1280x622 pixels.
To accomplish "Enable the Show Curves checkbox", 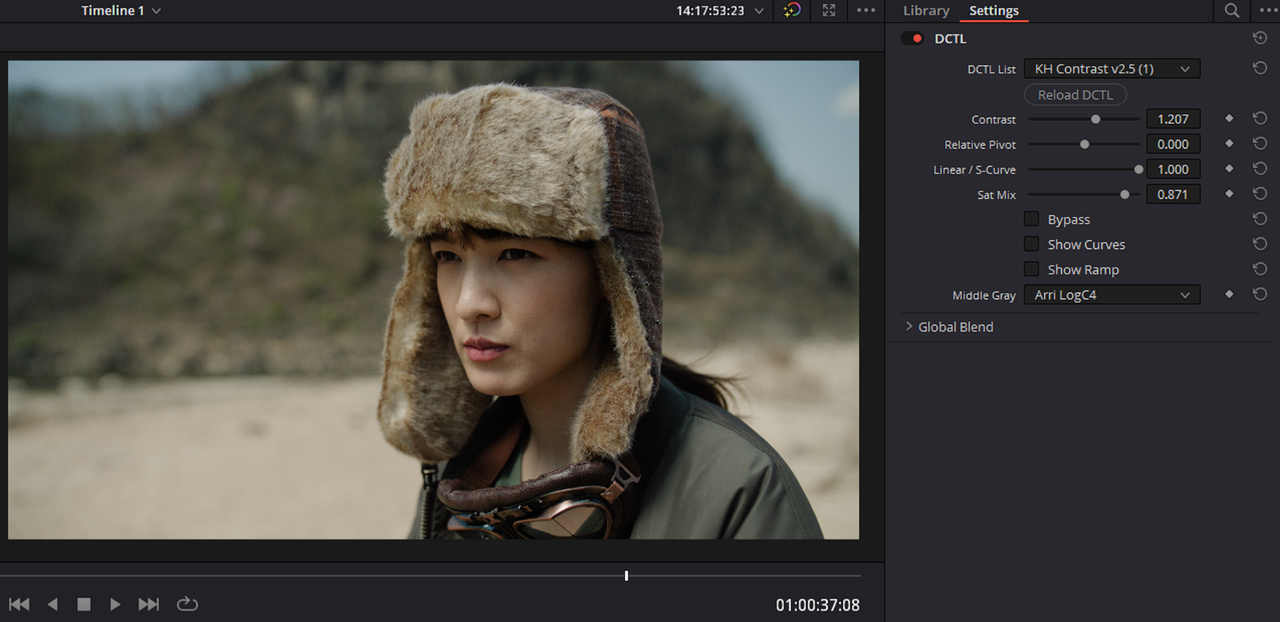I will (x=1031, y=244).
